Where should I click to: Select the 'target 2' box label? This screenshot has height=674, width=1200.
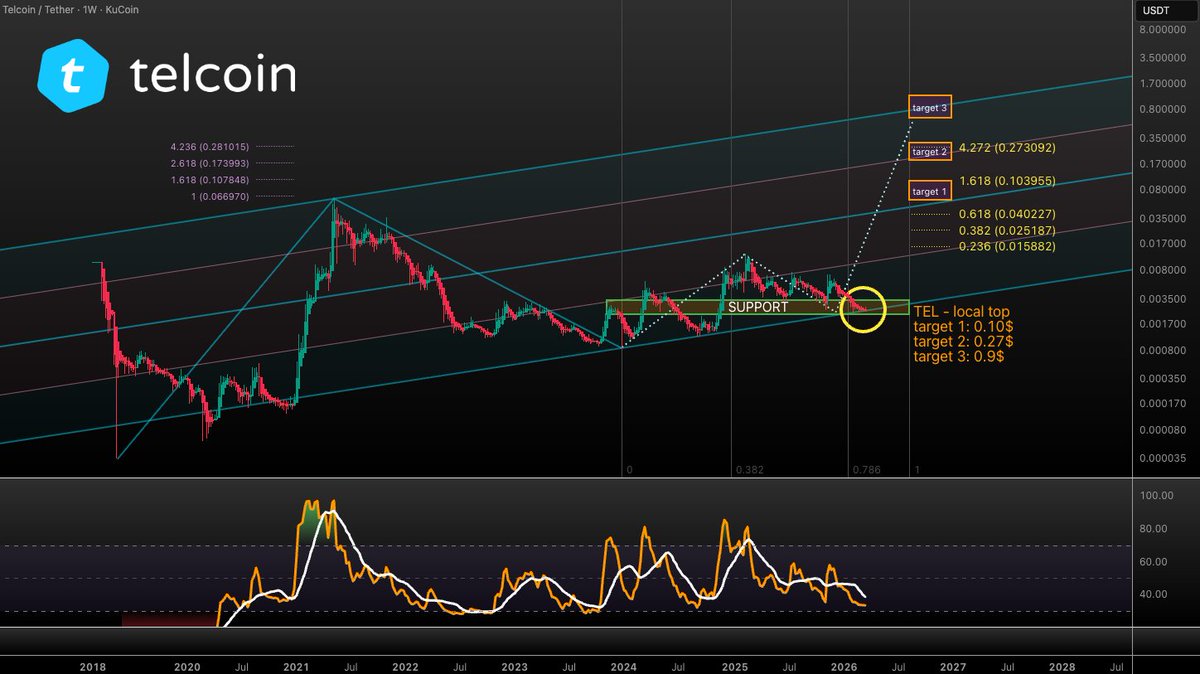[x=928, y=152]
